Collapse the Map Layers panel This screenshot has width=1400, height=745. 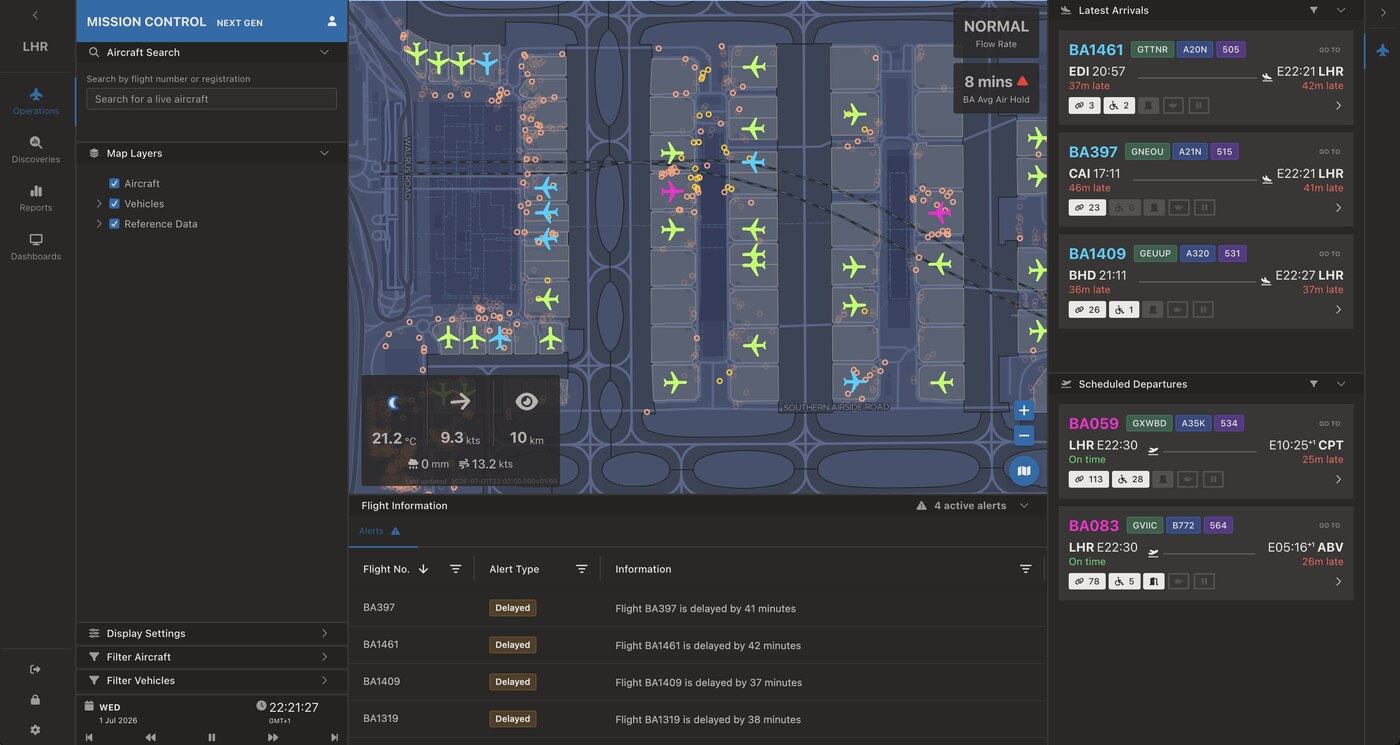pyautogui.click(x=324, y=153)
